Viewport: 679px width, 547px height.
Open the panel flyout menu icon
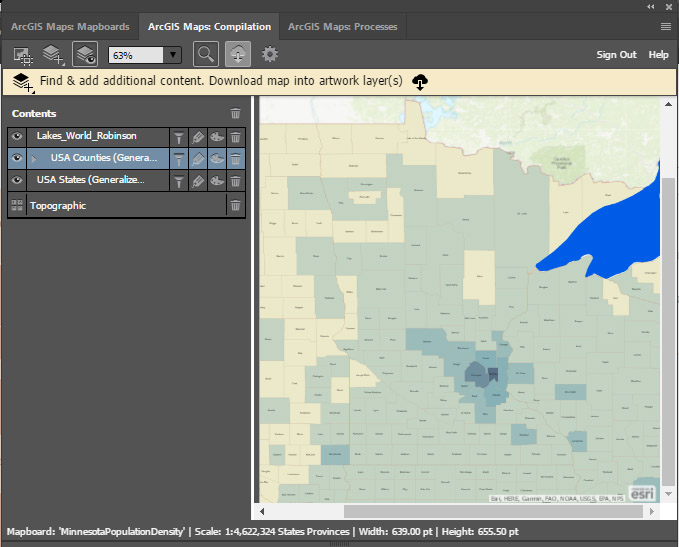click(666, 27)
